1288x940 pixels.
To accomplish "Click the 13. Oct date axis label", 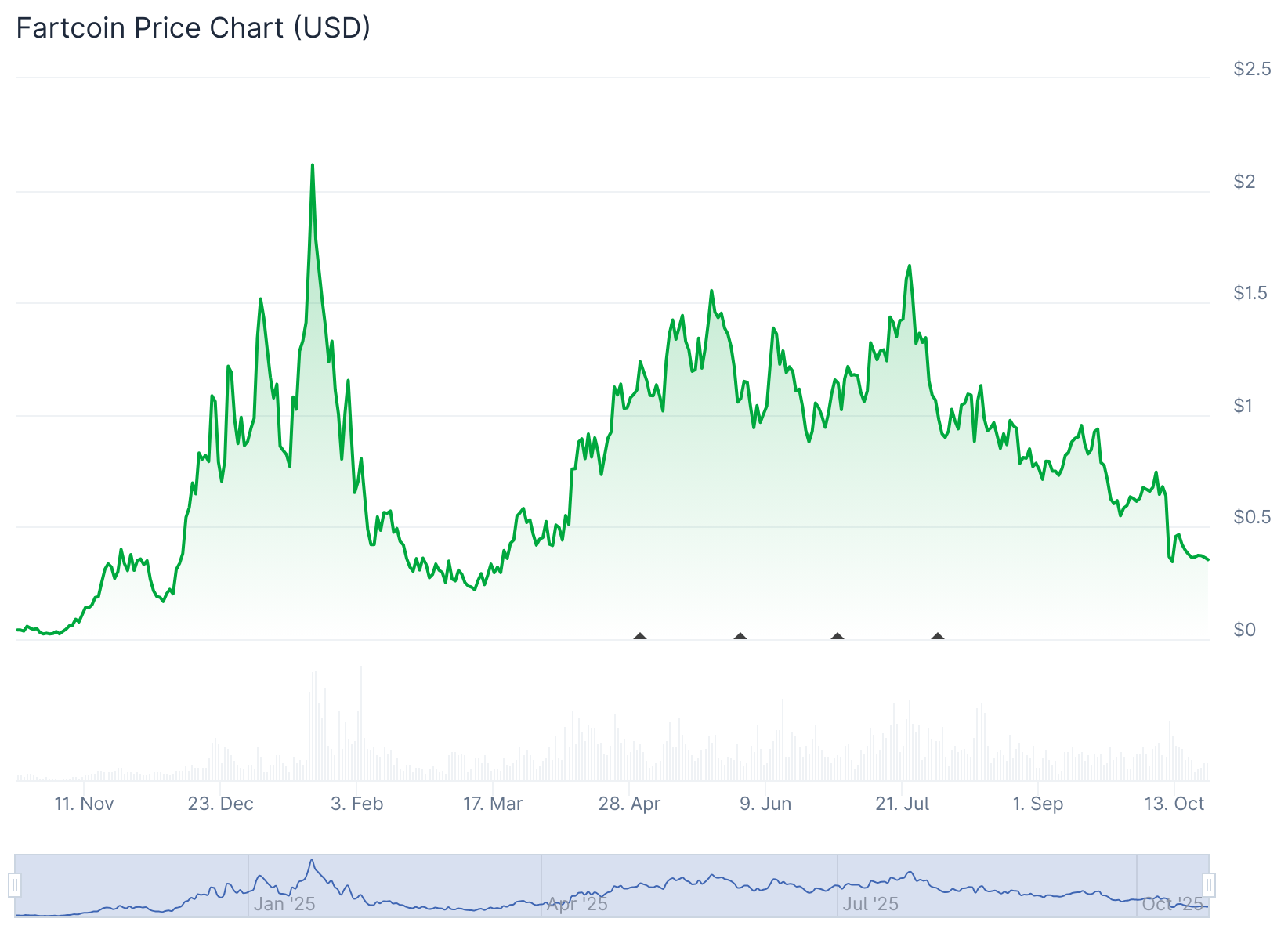I will [1174, 804].
